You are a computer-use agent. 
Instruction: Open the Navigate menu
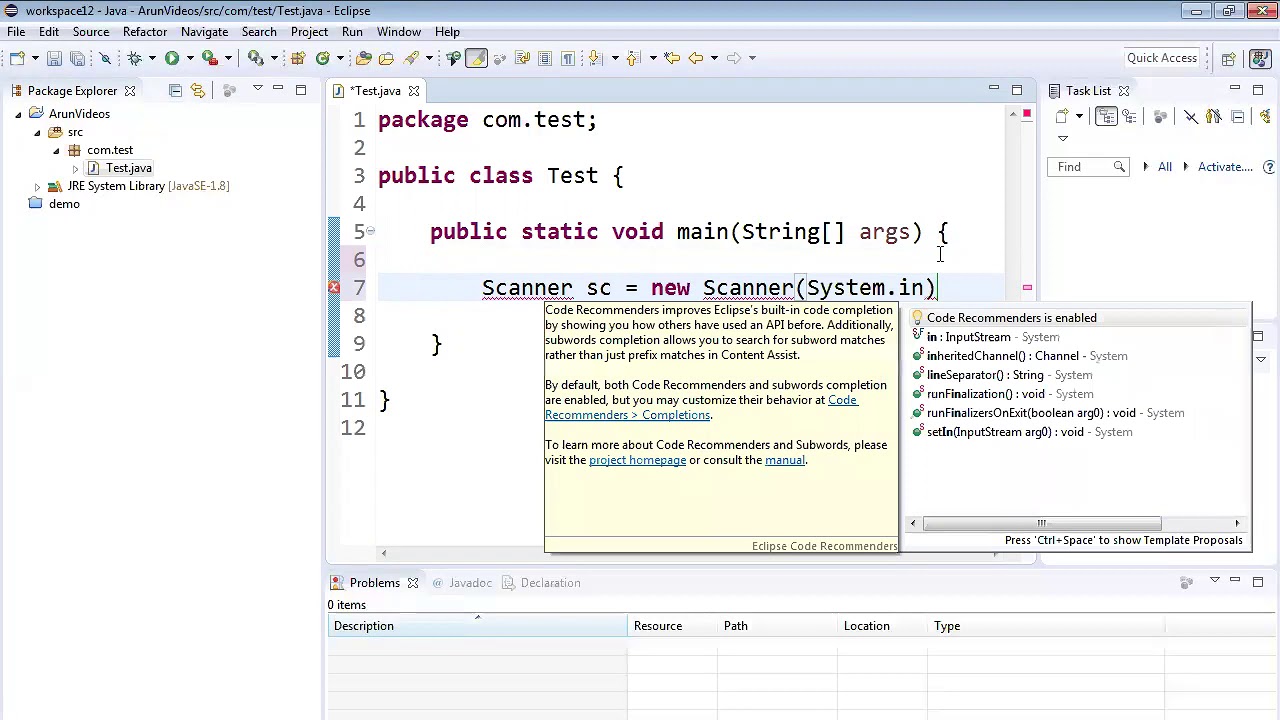coord(204,32)
